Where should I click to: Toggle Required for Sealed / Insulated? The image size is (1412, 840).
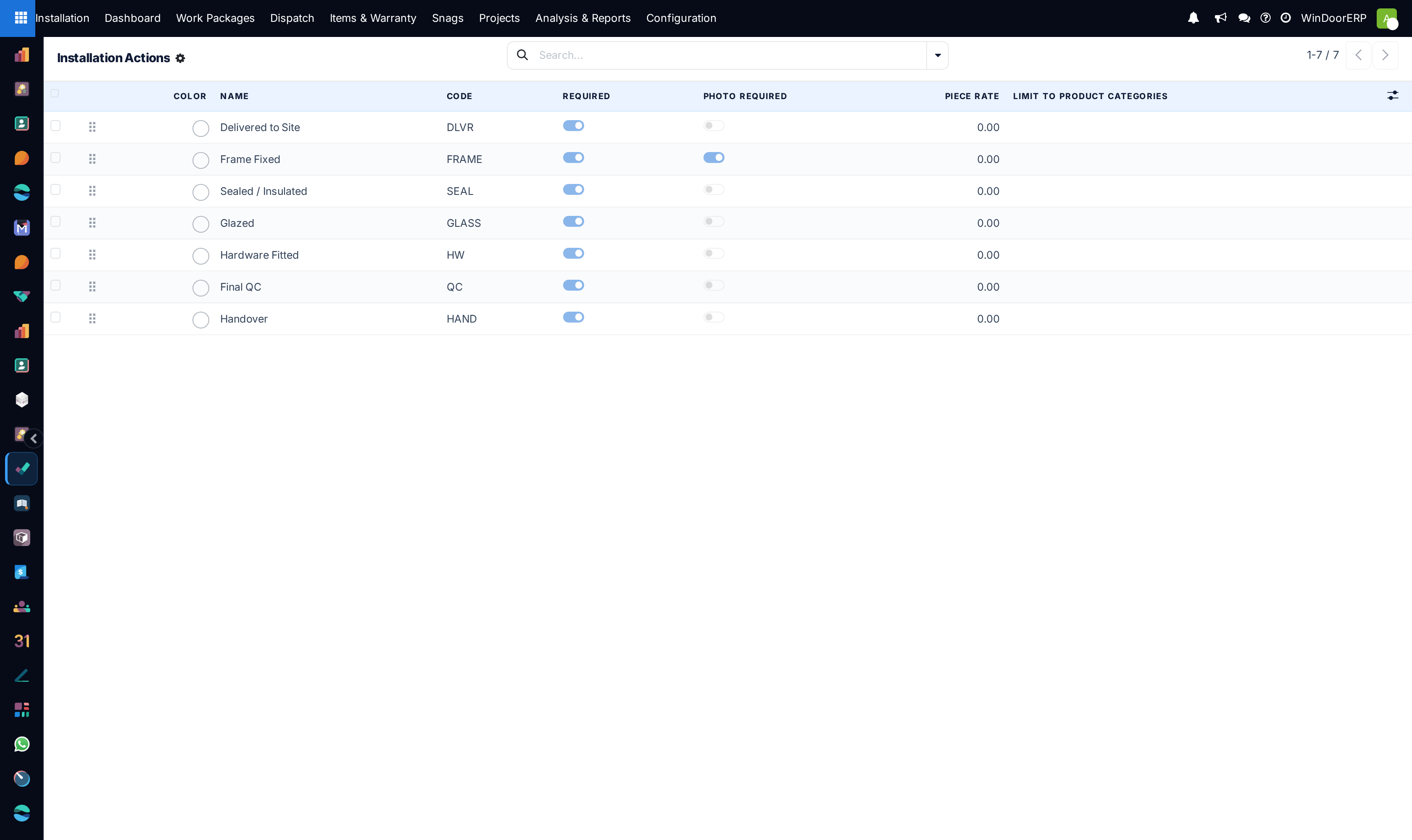click(573, 189)
